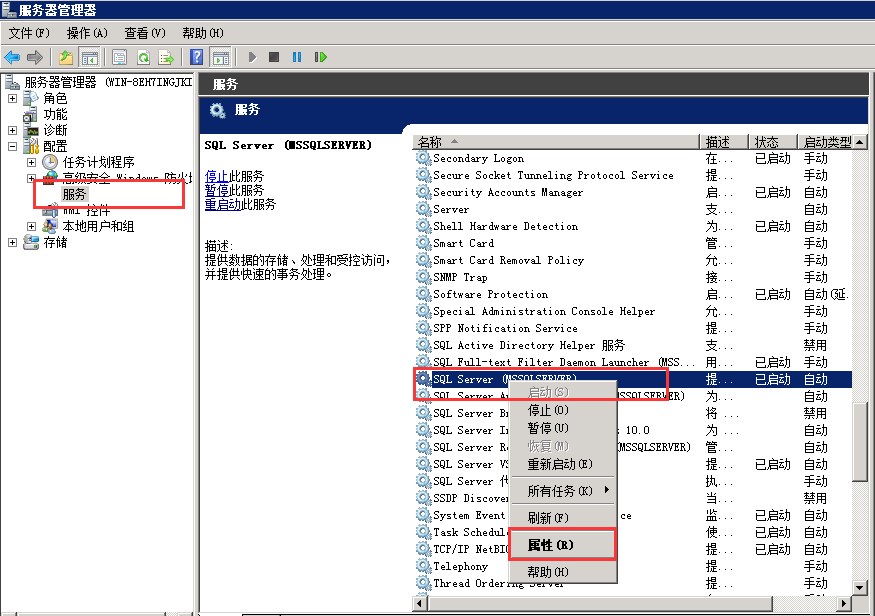Choose 停止(O) in the context menu
This screenshot has width=875, height=616.
coord(563,410)
